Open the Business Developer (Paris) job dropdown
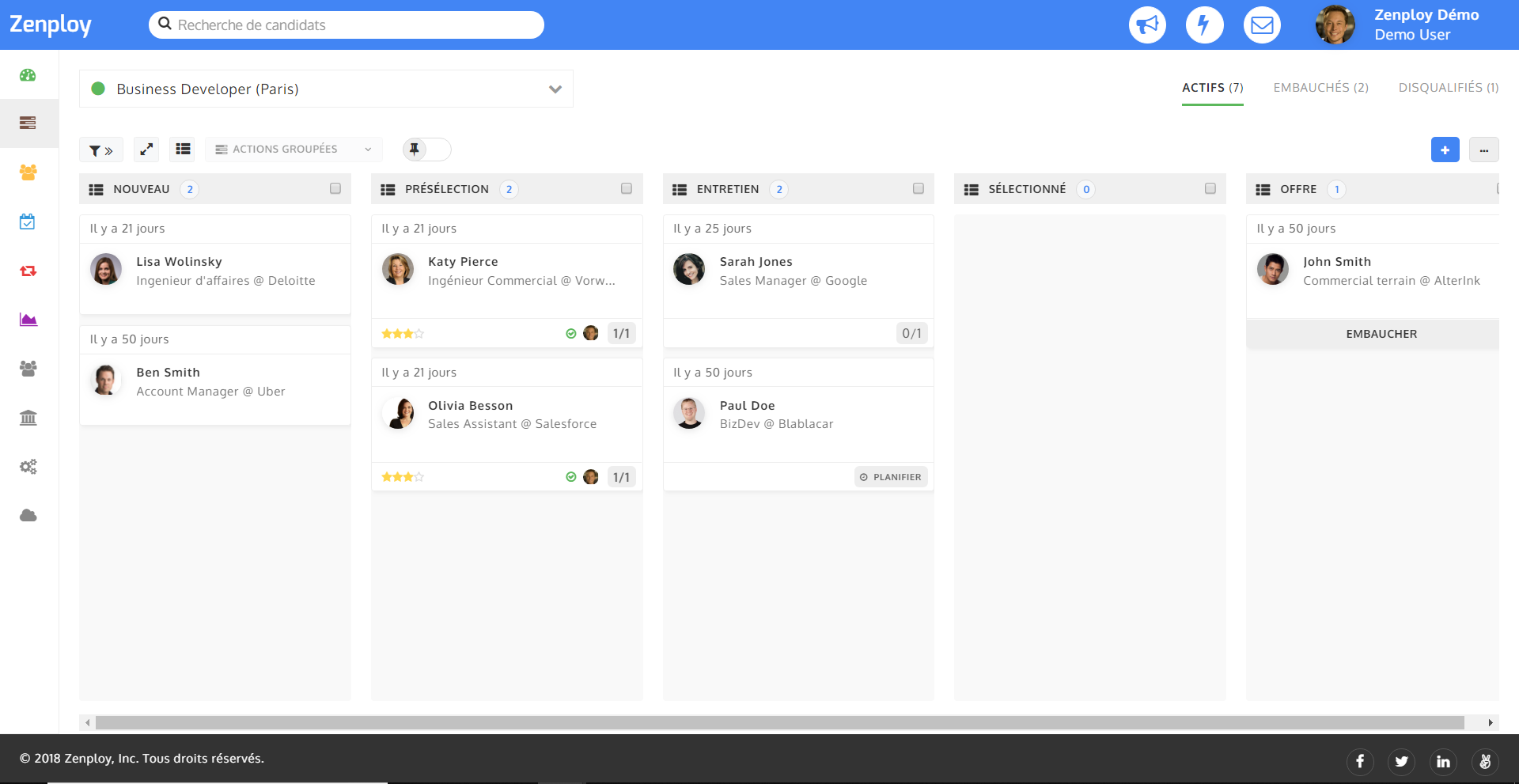 (326, 89)
